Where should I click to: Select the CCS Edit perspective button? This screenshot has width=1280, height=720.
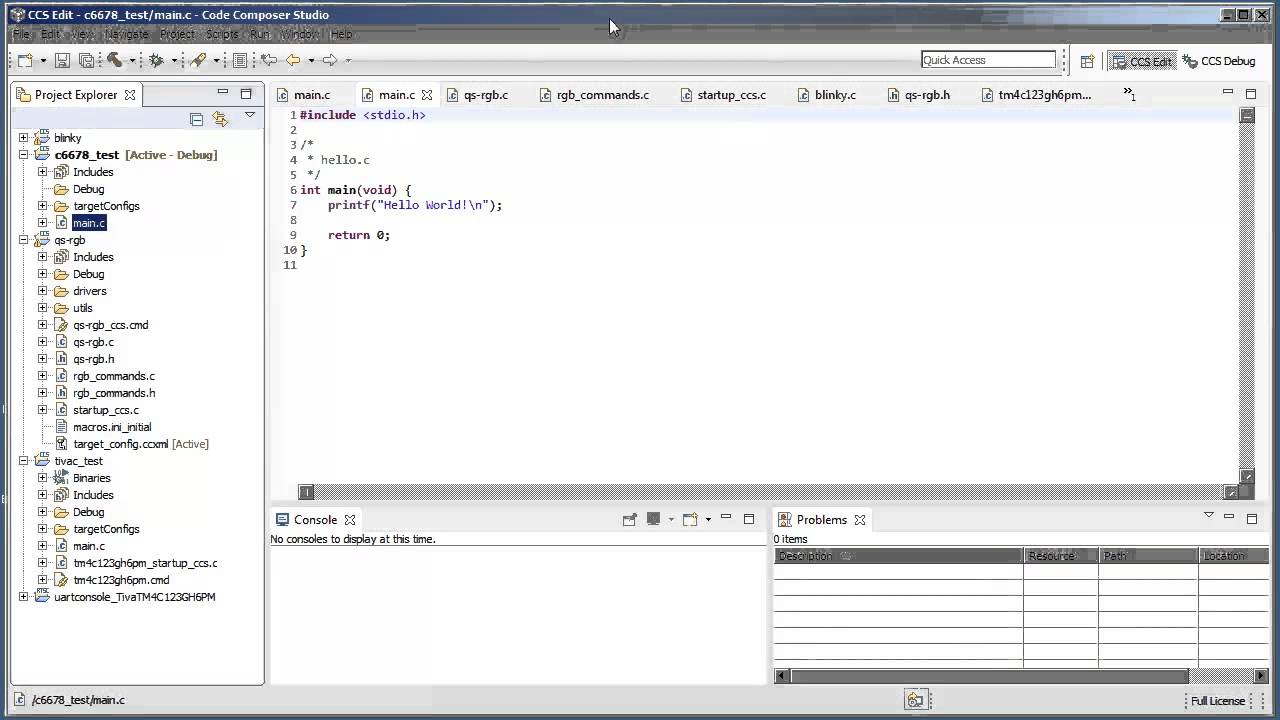pyautogui.click(x=1141, y=61)
